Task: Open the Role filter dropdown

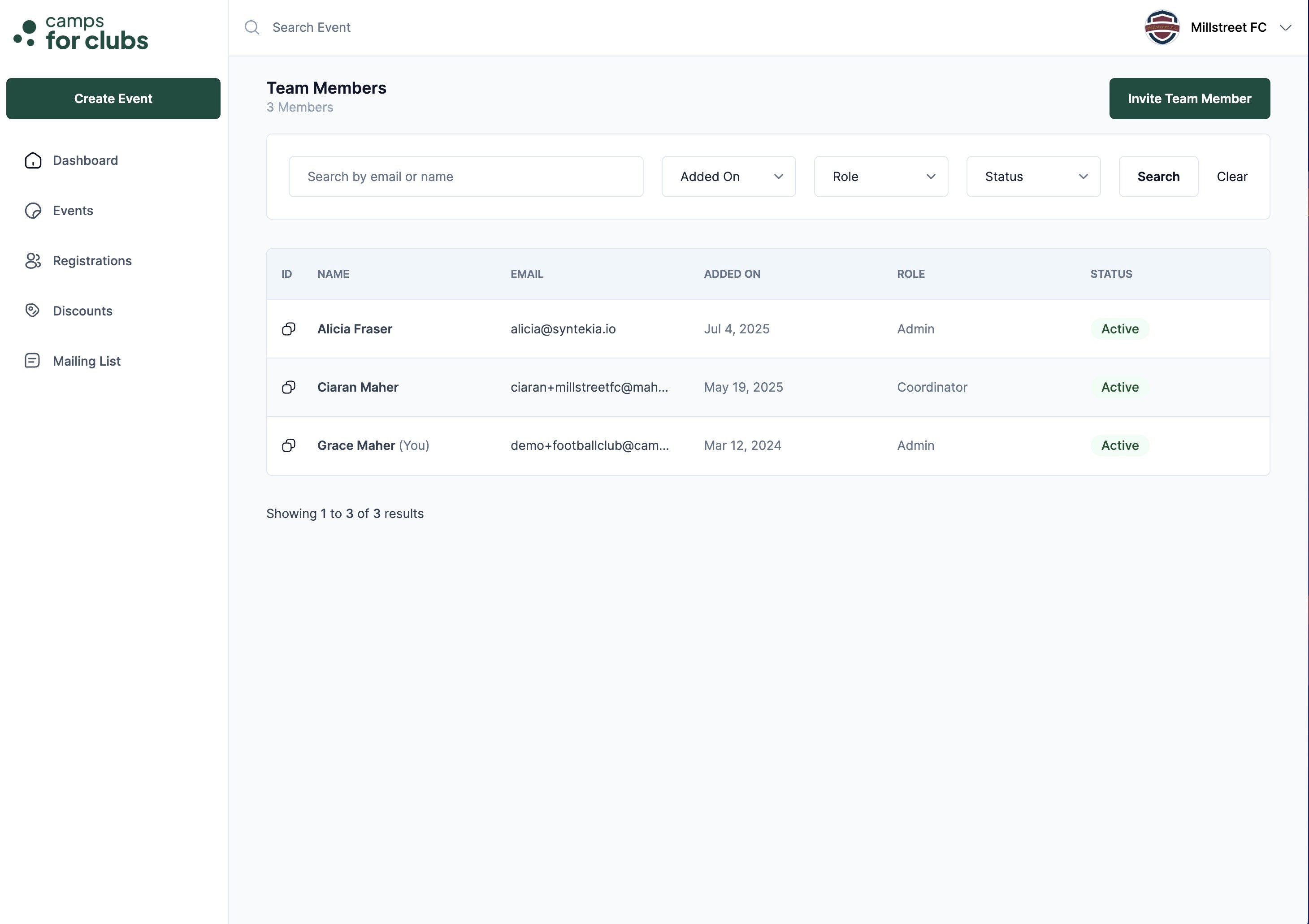Action: click(880, 177)
